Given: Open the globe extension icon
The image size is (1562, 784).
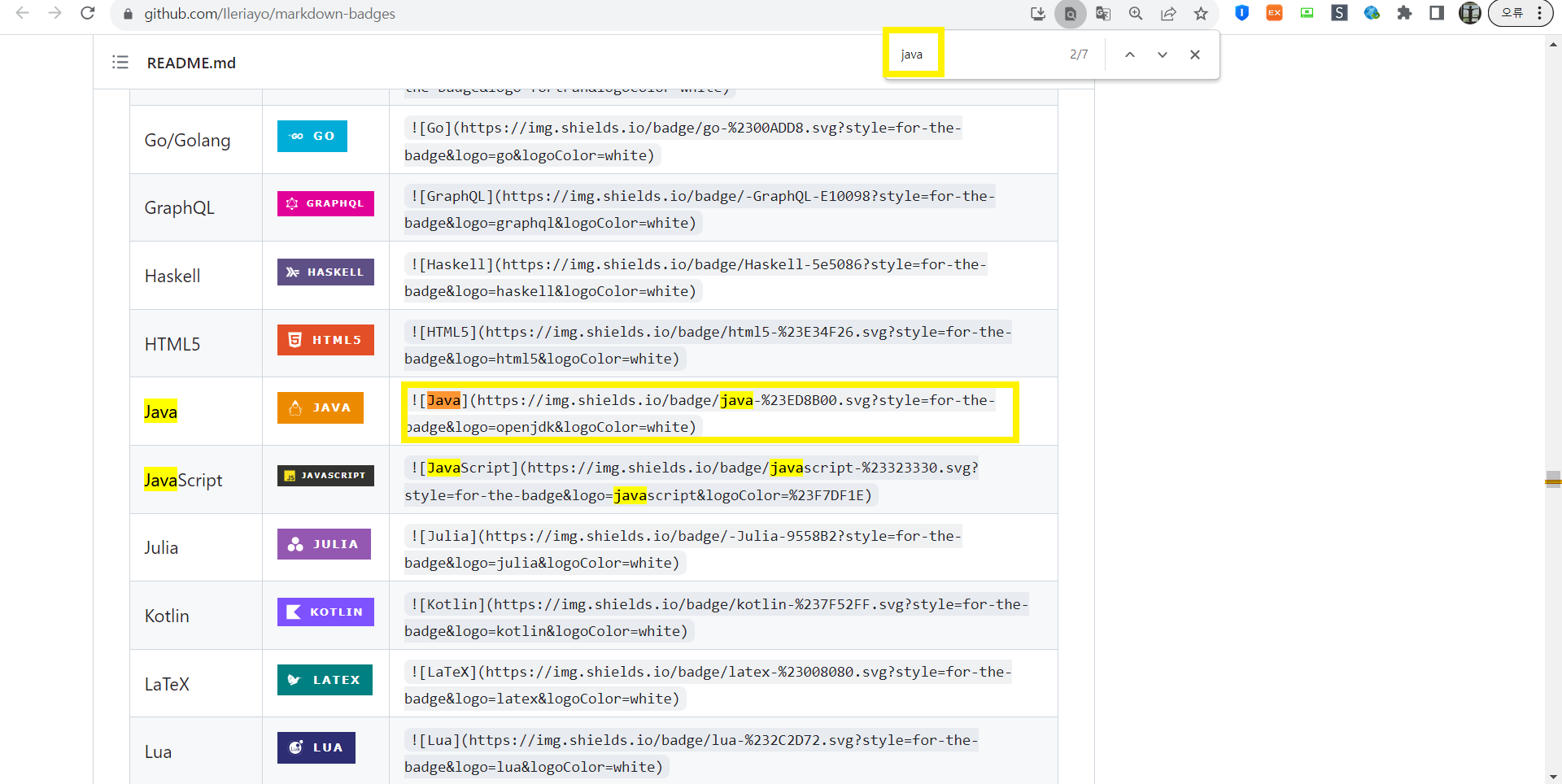Looking at the screenshot, I should pos(1372,13).
